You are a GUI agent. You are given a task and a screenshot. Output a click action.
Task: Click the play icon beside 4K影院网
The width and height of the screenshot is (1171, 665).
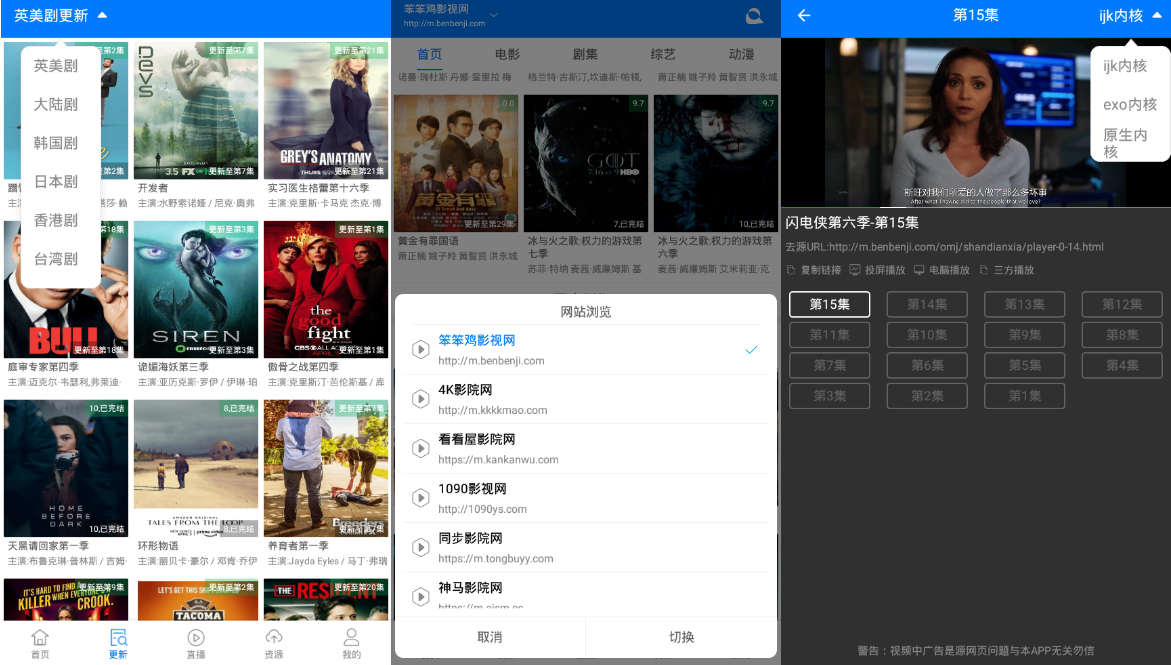[420, 399]
